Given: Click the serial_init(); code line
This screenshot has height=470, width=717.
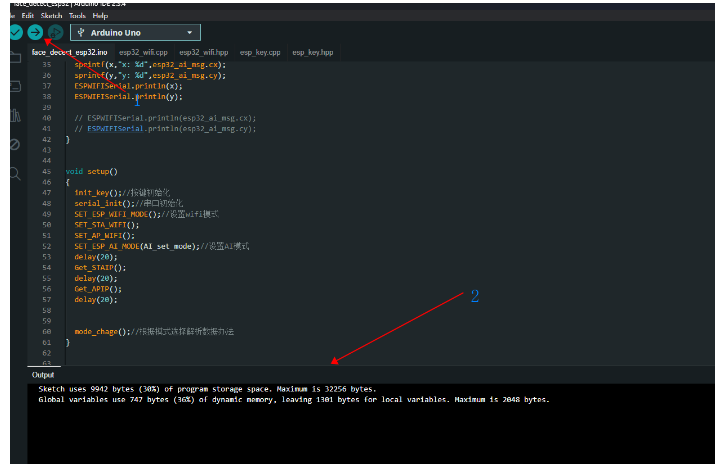Looking at the screenshot, I should point(128,203).
